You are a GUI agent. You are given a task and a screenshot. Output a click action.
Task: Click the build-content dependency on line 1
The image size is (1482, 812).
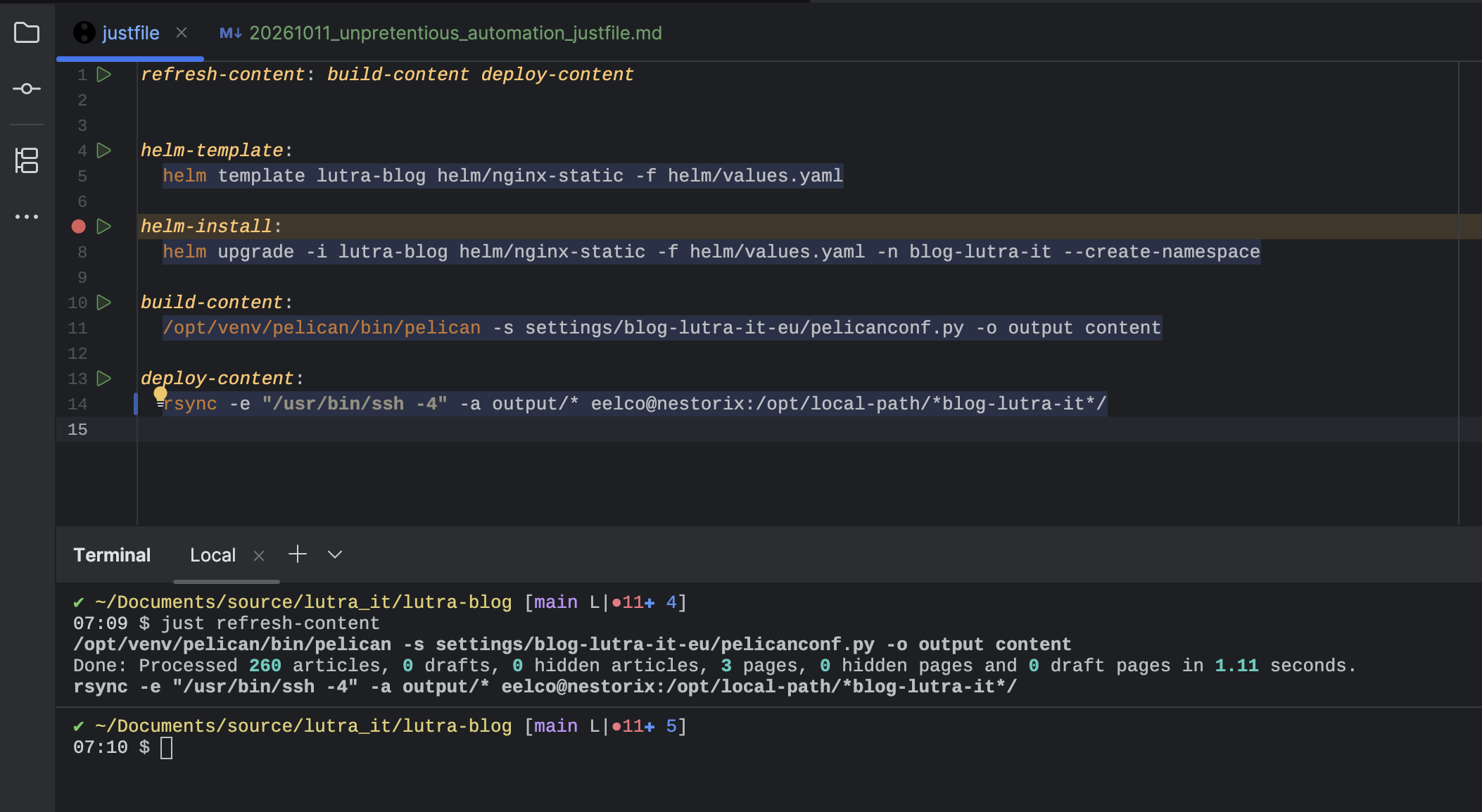[398, 75]
